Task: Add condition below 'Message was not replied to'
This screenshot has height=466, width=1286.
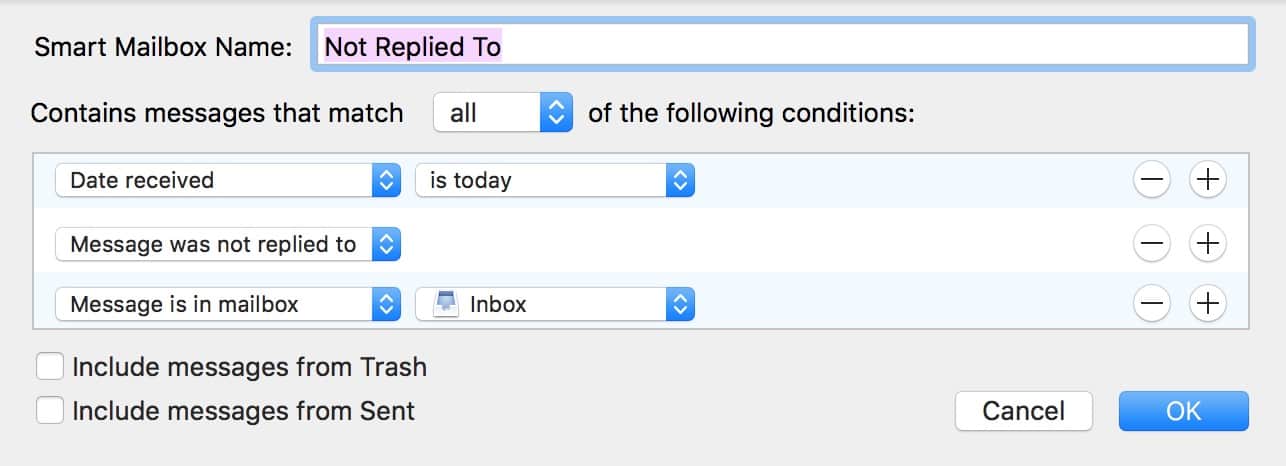Action: point(1208,242)
